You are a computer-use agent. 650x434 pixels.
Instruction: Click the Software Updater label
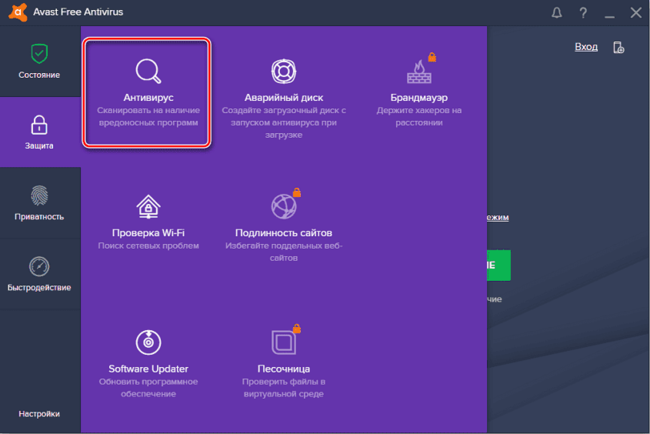tap(148, 369)
